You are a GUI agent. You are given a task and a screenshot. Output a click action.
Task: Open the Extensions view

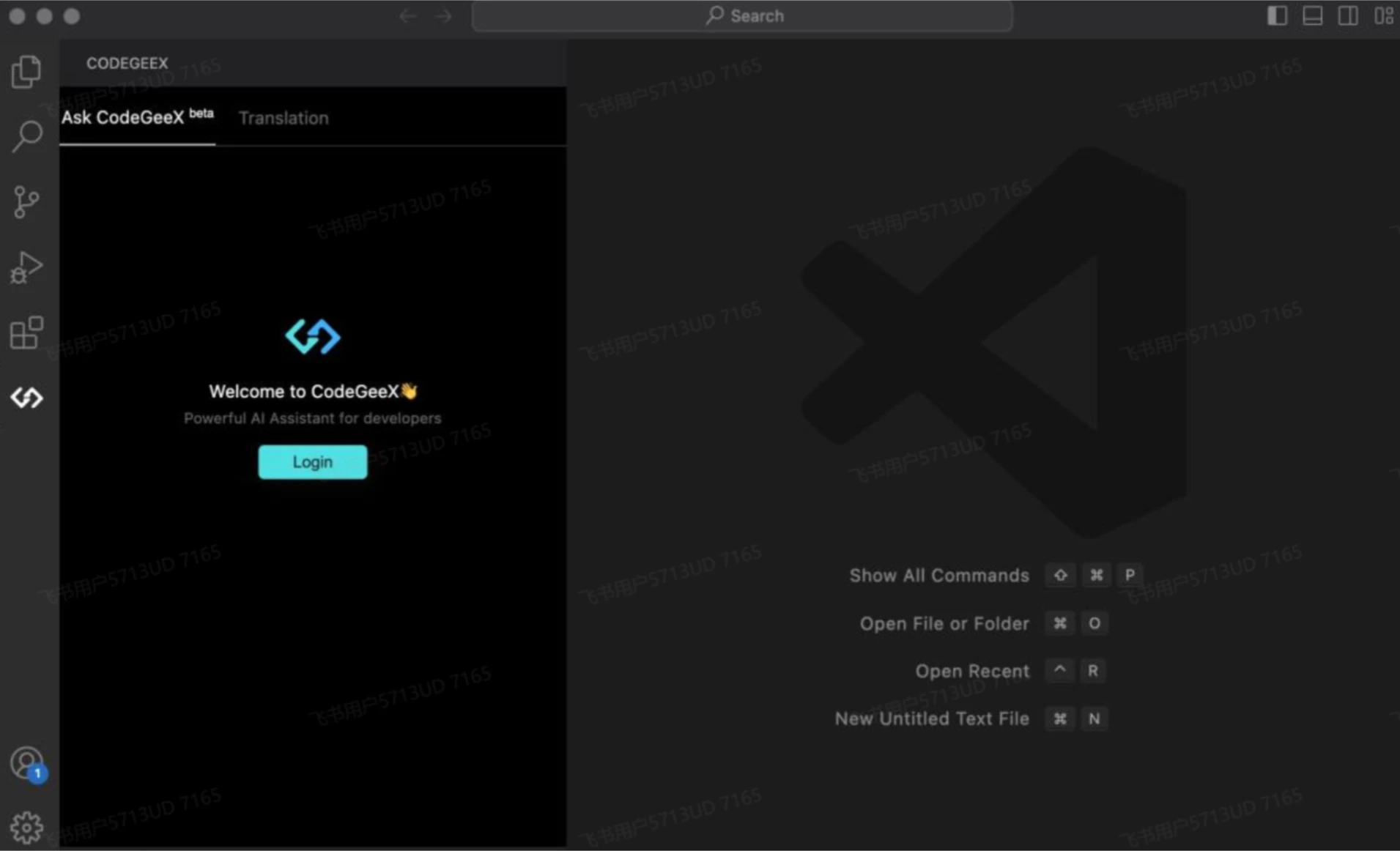coord(26,332)
